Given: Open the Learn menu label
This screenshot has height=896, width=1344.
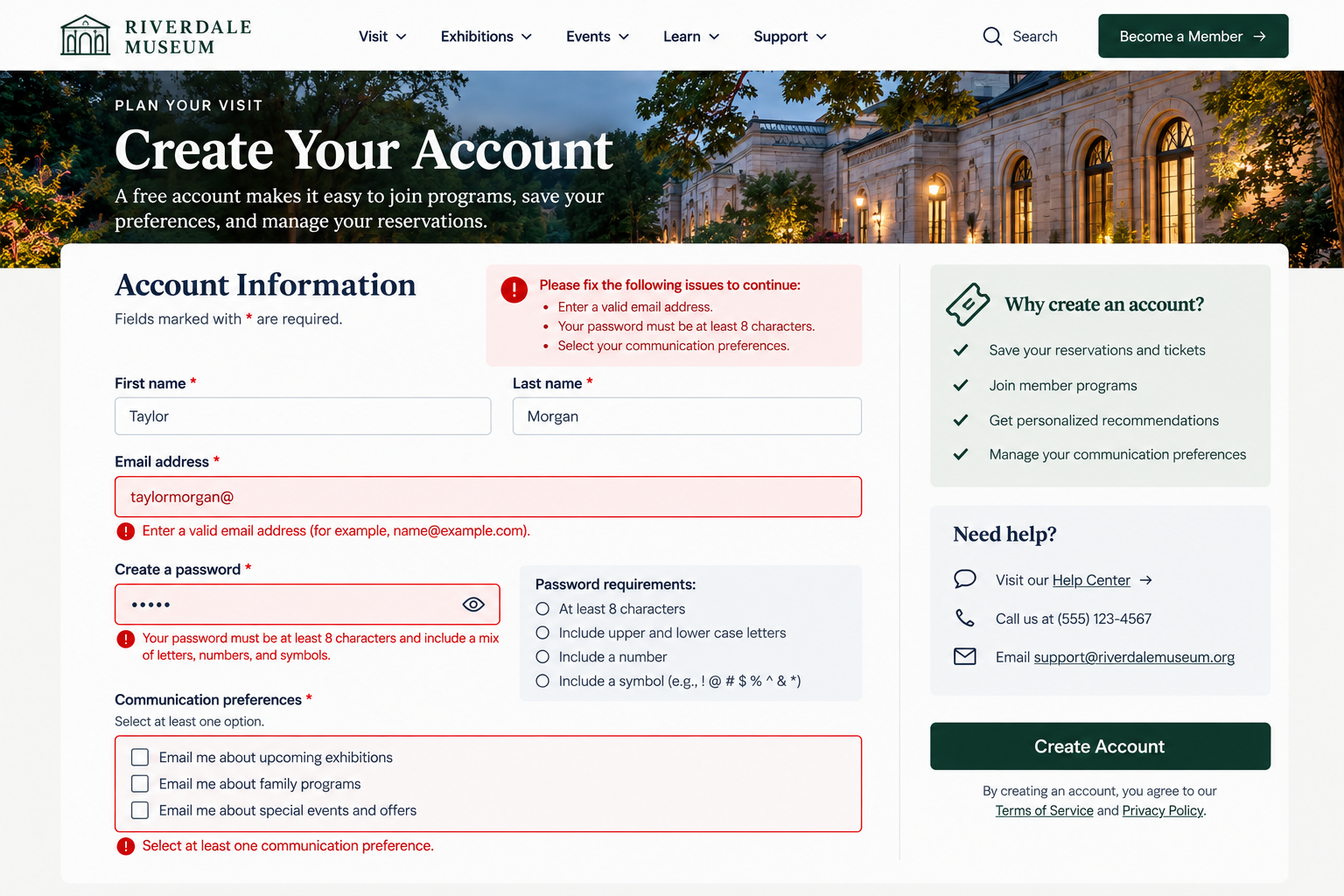Looking at the screenshot, I should [682, 37].
